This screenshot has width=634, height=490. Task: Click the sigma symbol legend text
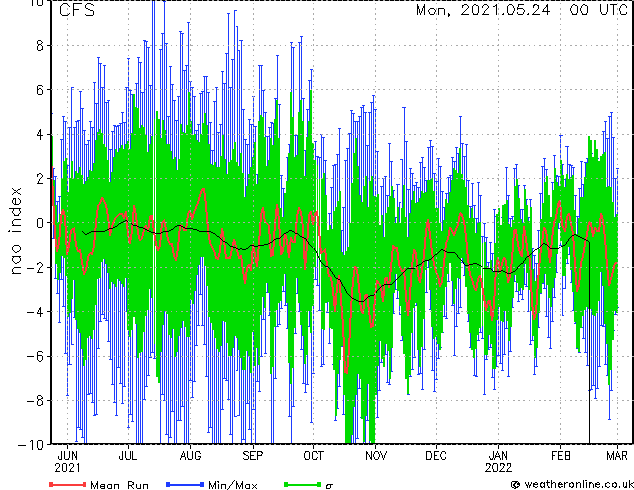tap(329, 485)
